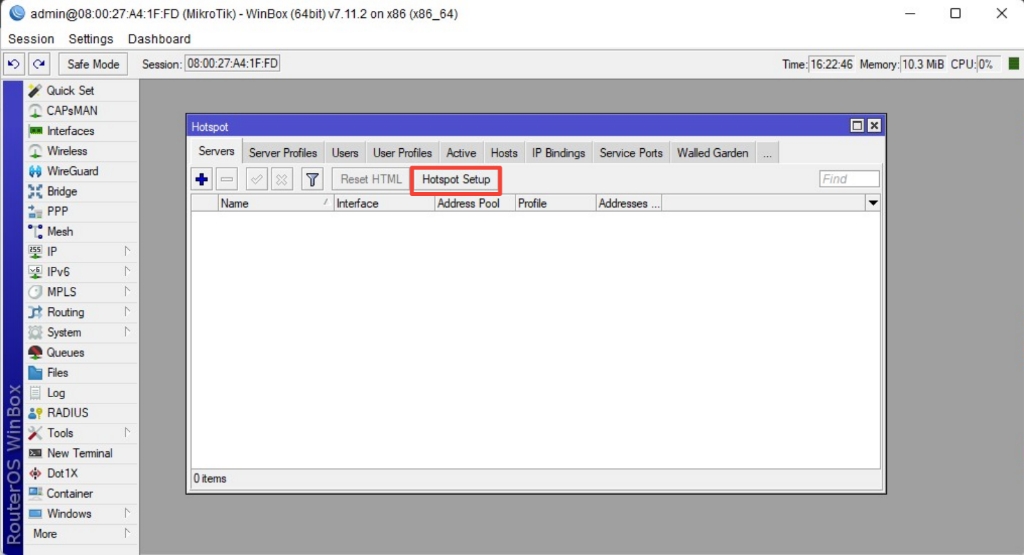Click the Filter funnel icon
1024x555 pixels.
[312, 180]
